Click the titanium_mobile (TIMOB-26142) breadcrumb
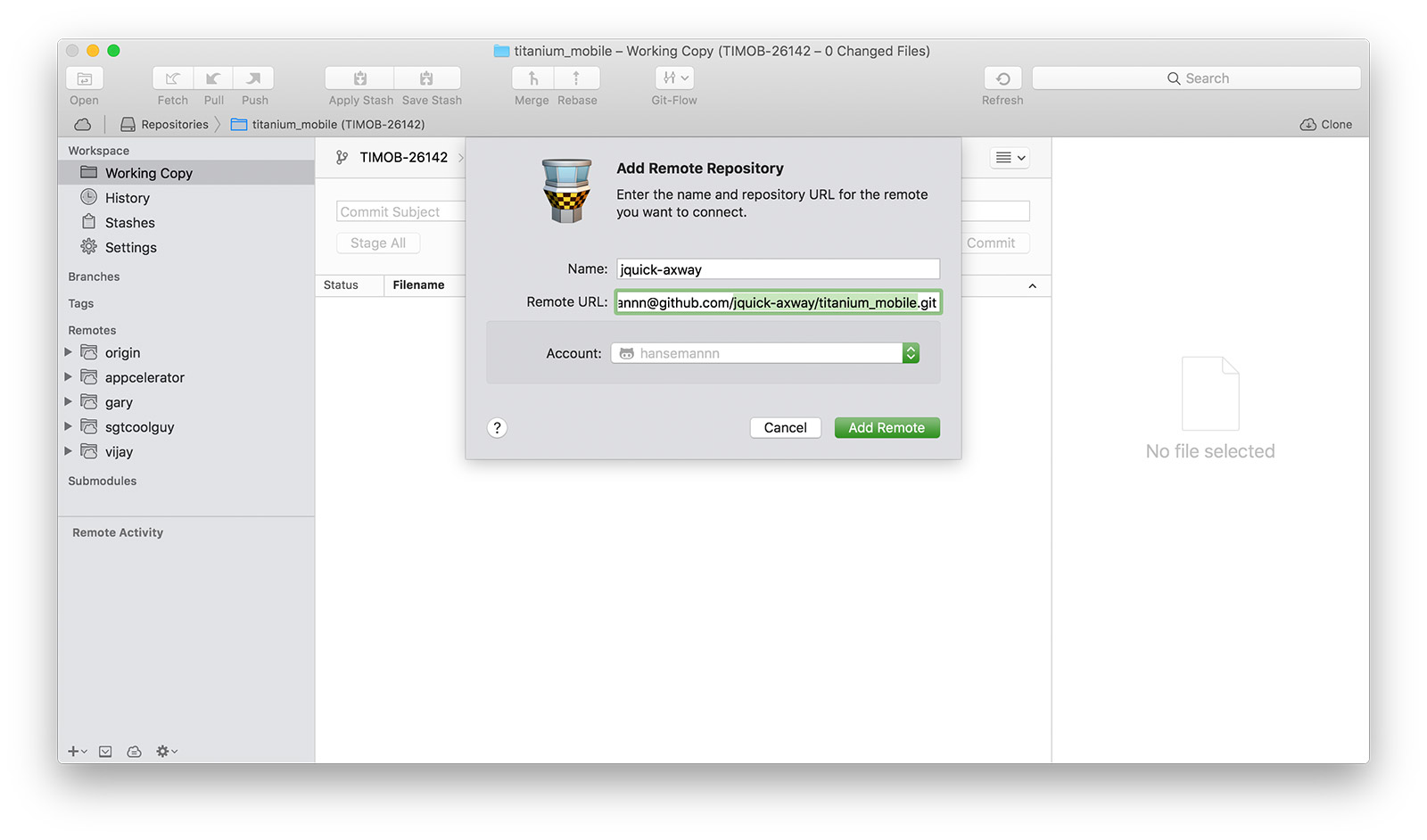 [x=328, y=125]
